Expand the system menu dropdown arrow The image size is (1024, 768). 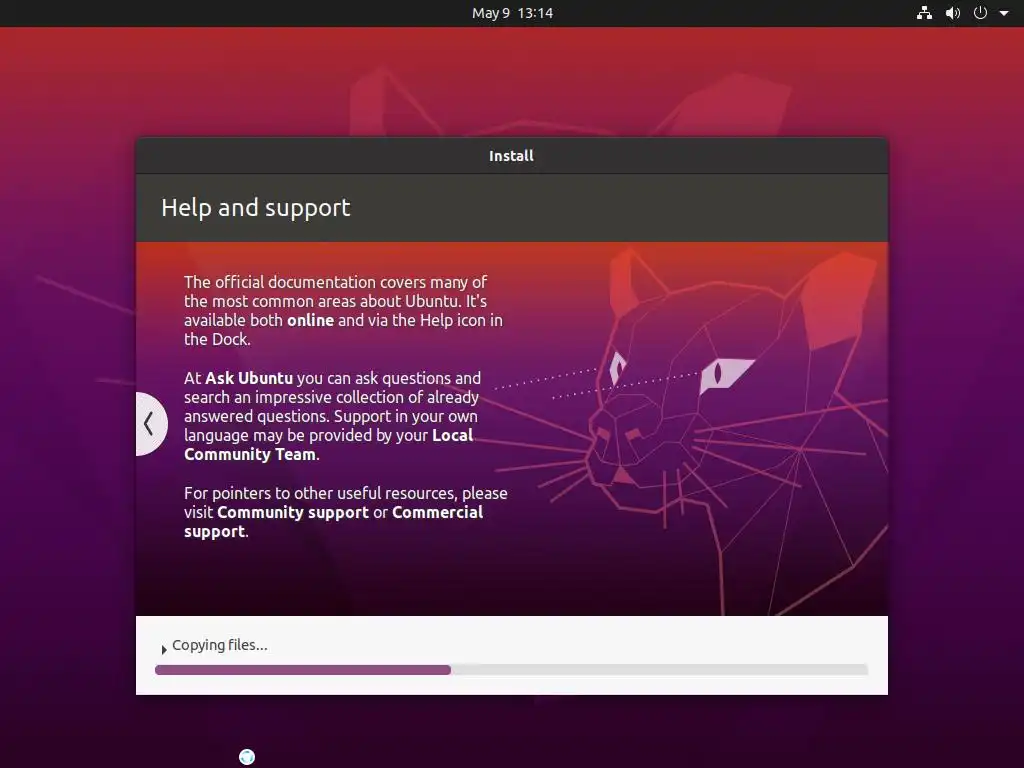[1004, 13]
